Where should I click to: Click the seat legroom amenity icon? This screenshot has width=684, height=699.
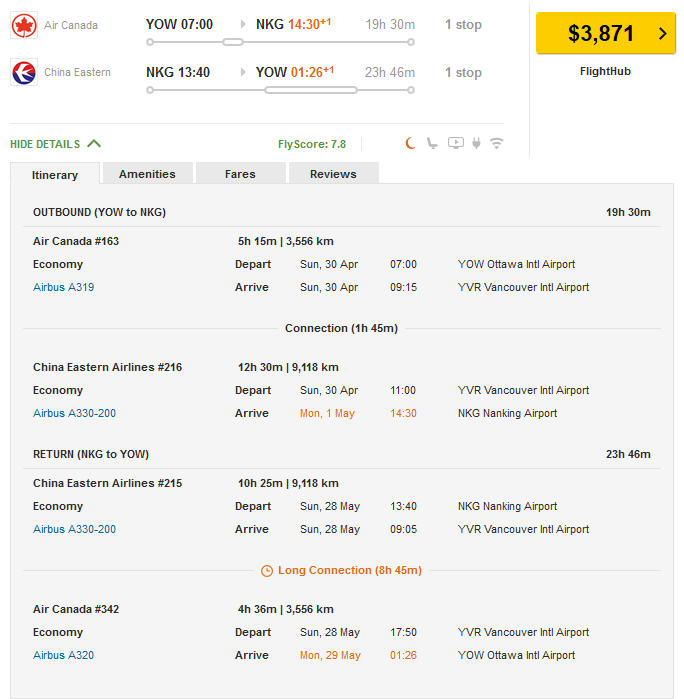pos(432,143)
